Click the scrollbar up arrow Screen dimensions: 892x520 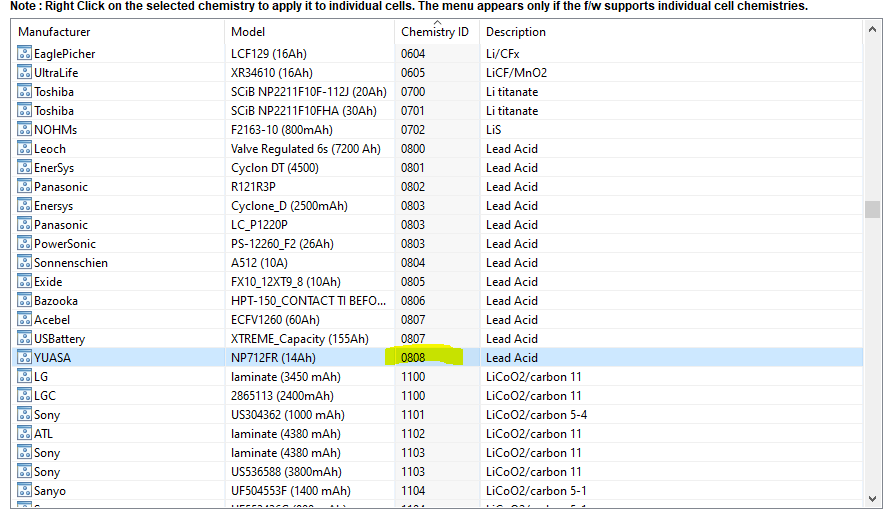tap(872, 29)
